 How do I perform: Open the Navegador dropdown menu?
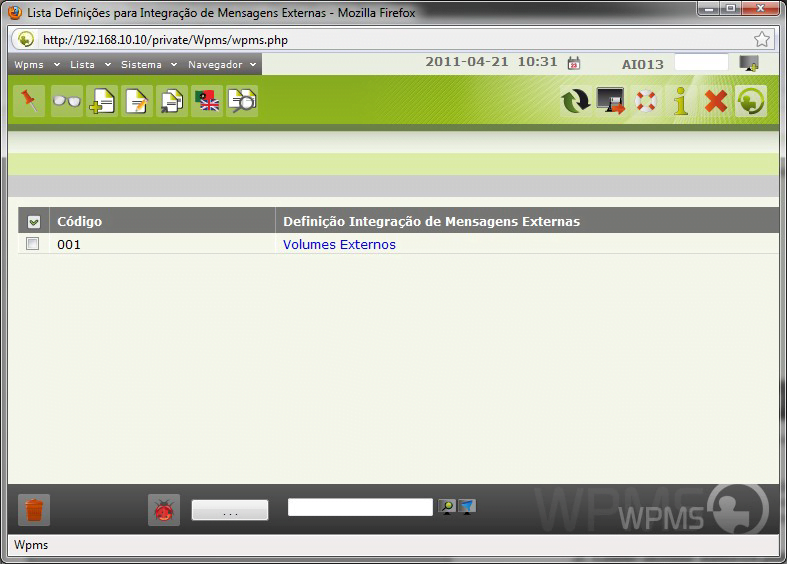(222, 64)
